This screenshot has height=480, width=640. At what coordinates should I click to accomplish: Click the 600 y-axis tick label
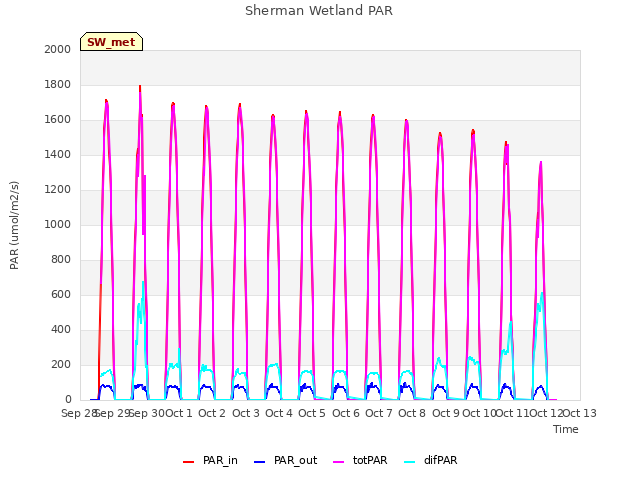(x=61, y=294)
